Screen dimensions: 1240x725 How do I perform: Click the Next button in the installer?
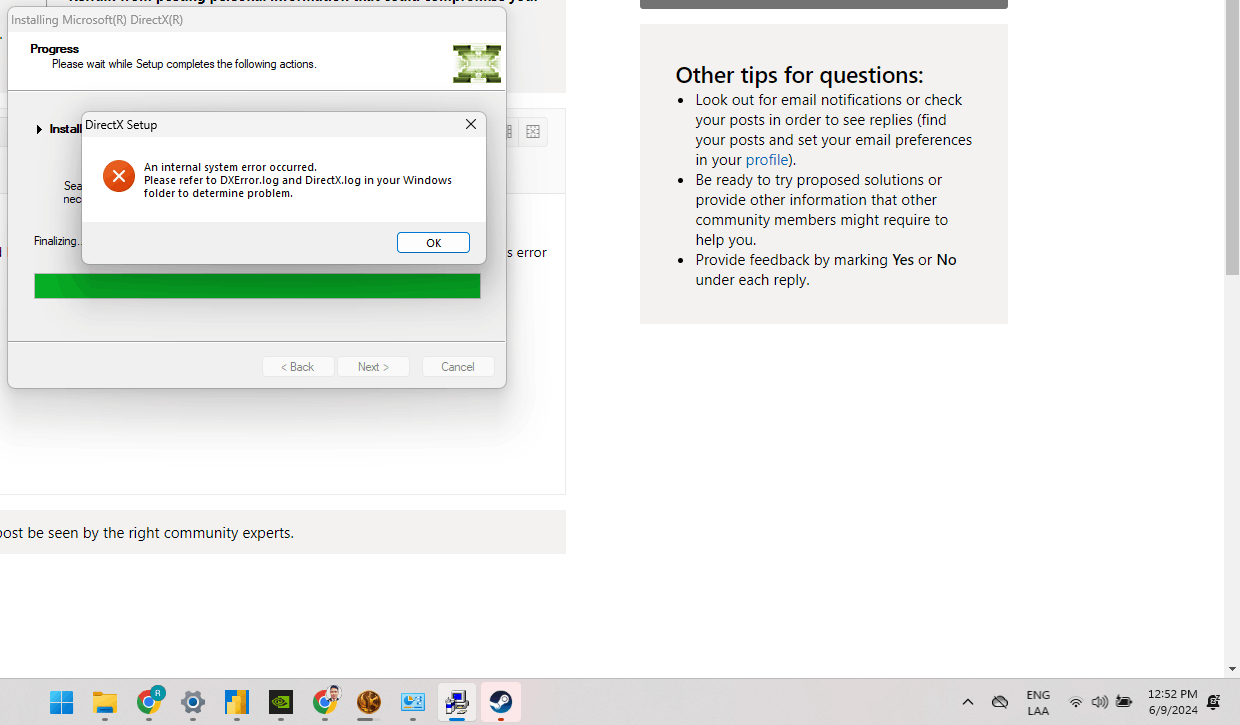[373, 367]
